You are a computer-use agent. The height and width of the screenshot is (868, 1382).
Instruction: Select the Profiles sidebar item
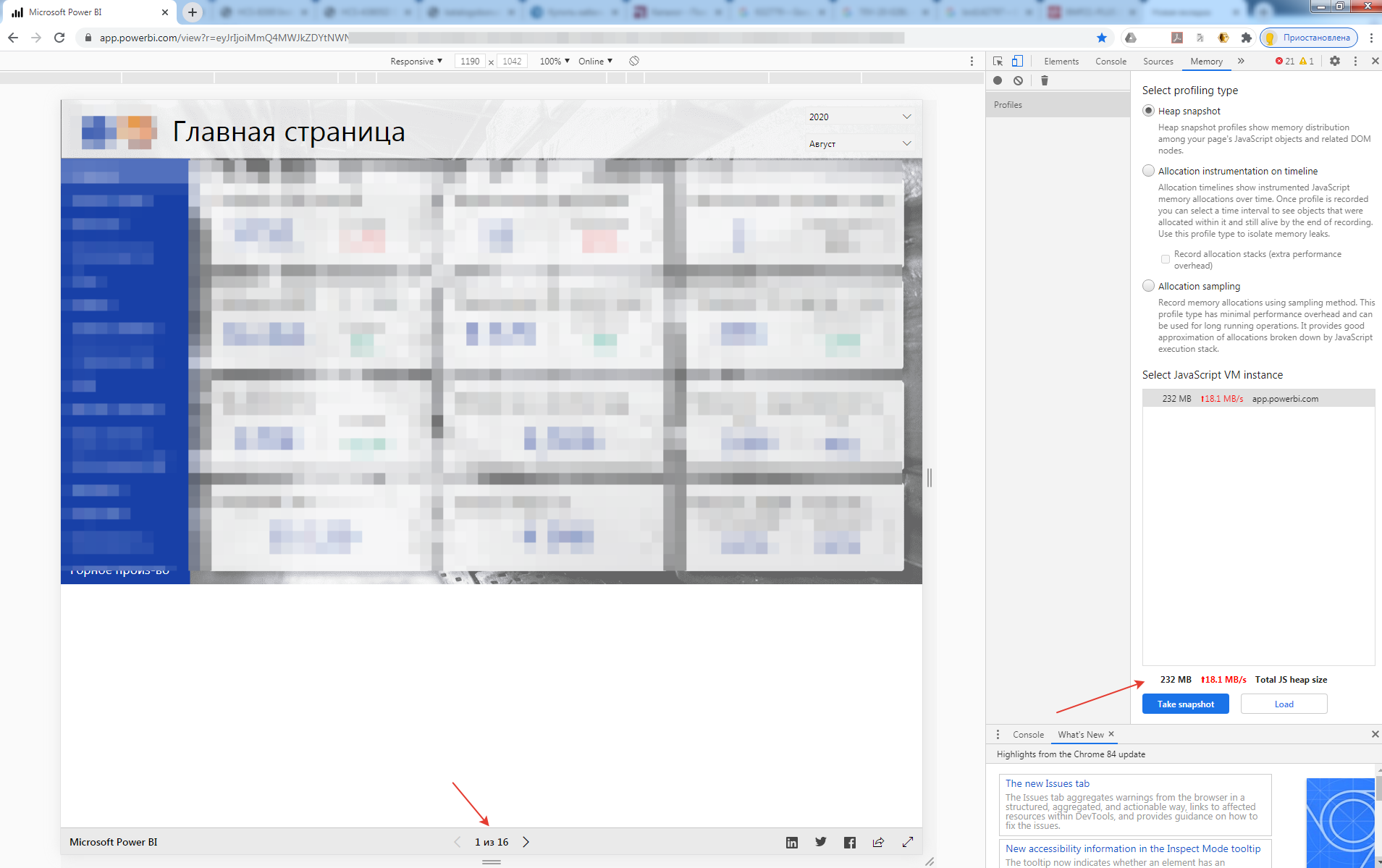click(x=1058, y=105)
